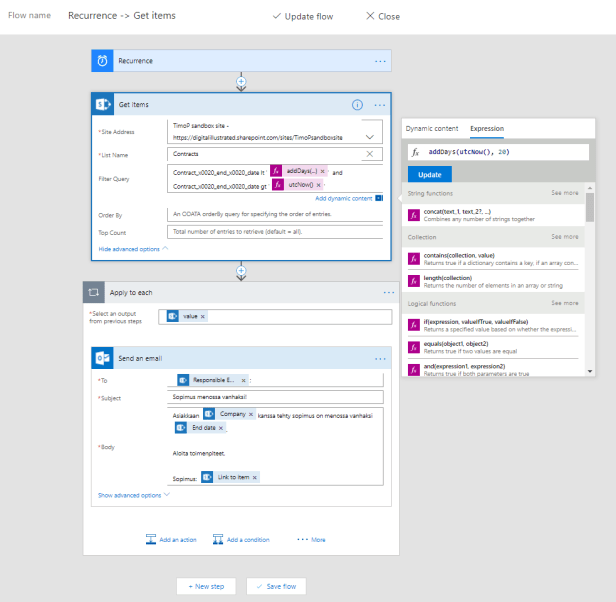This screenshot has width=616, height=602.
Task: Click See more for String functions
Action: pyautogui.click(x=564, y=192)
